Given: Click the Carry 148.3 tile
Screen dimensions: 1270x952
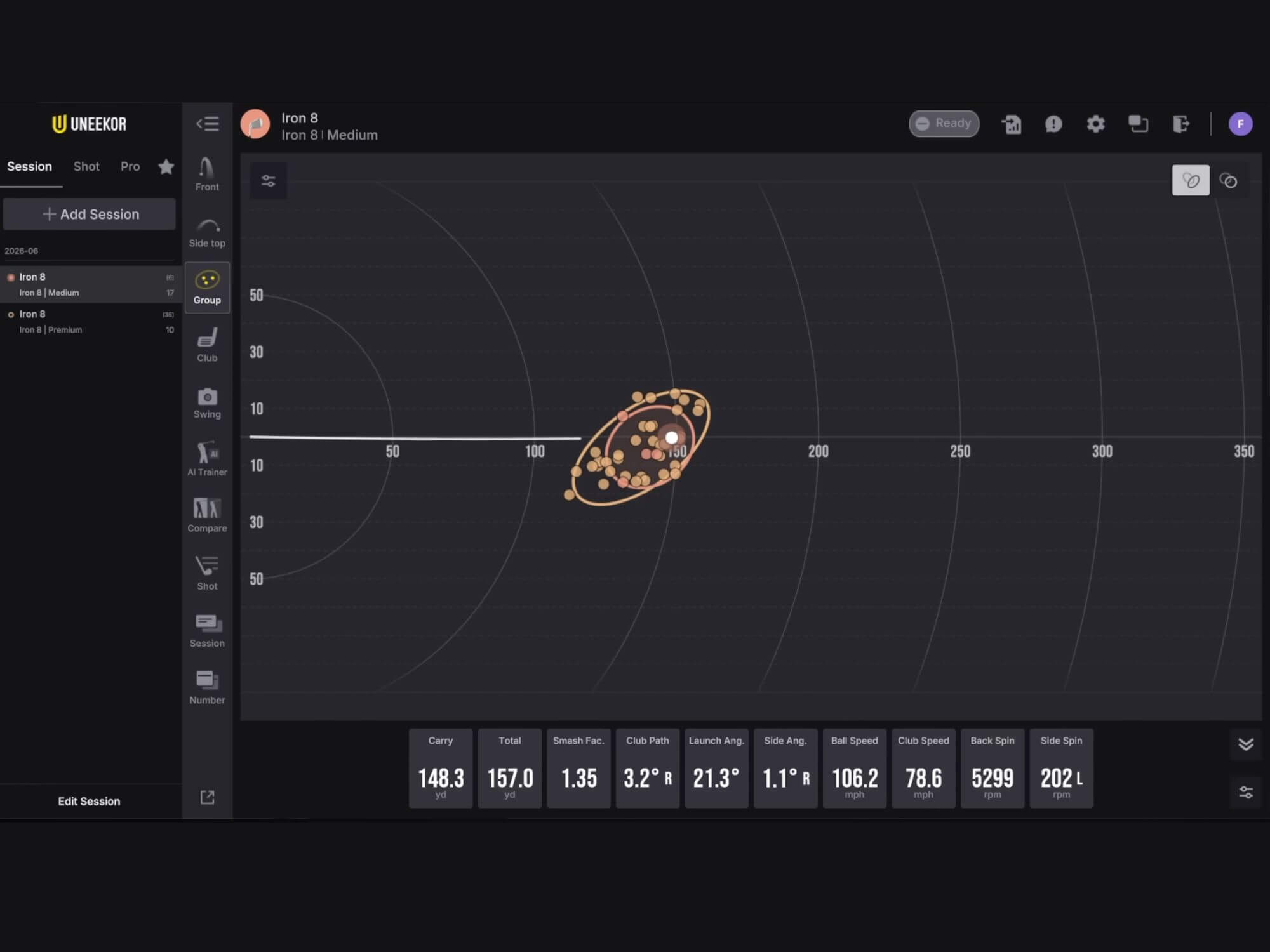Looking at the screenshot, I should tap(441, 768).
